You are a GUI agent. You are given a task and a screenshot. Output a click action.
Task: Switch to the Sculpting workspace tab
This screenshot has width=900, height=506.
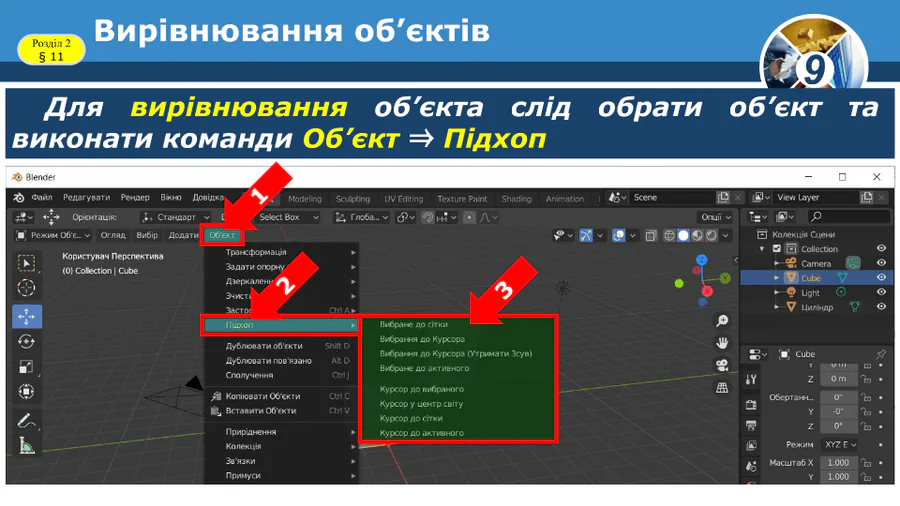pos(352,199)
